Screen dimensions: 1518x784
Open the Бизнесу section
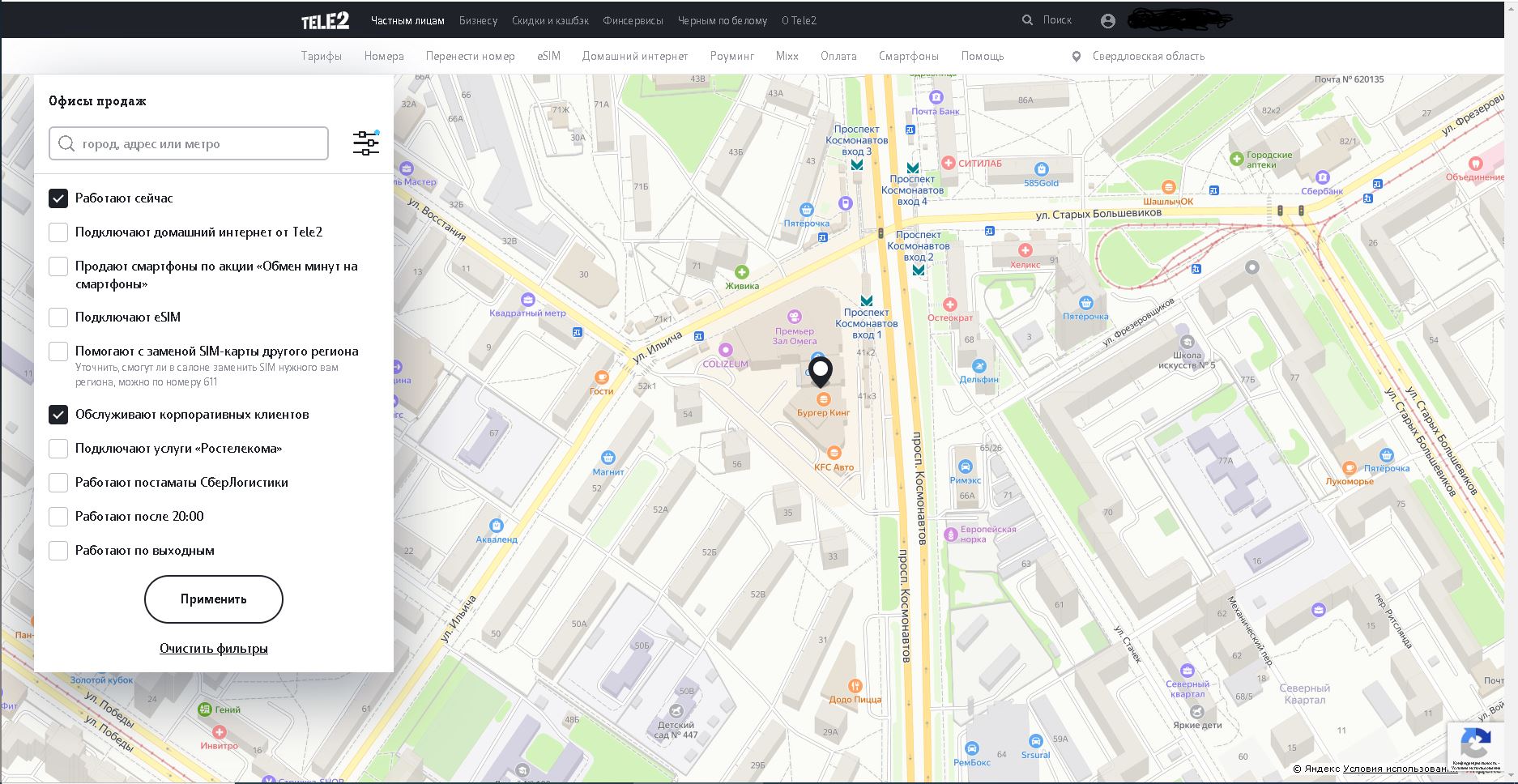(478, 21)
